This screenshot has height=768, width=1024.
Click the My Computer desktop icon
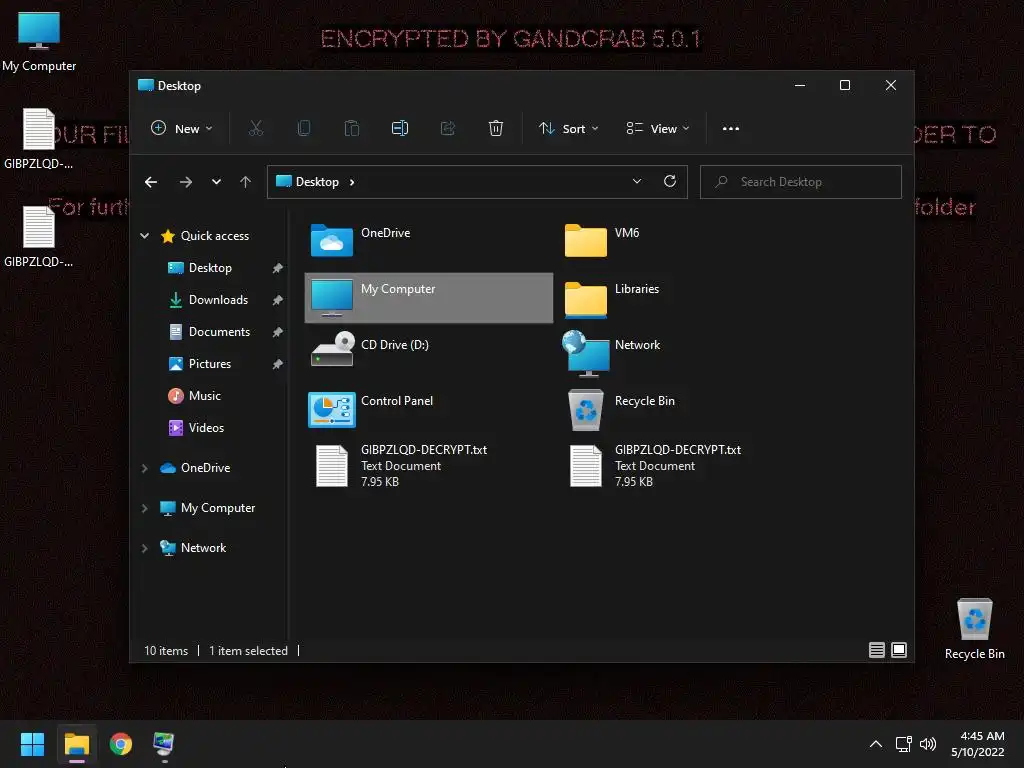[x=39, y=42]
